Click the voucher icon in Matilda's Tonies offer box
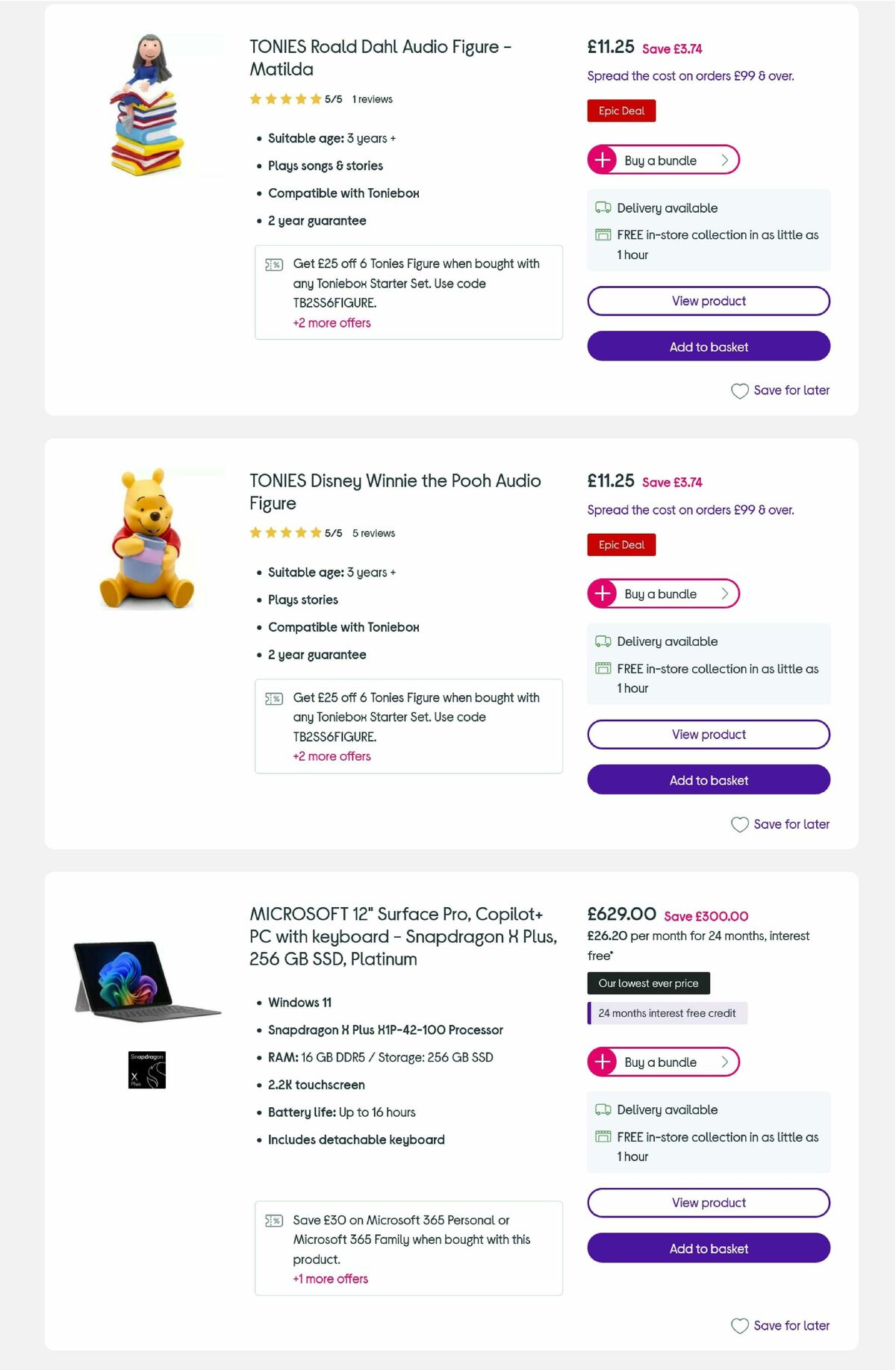This screenshot has width=896, height=1370. point(274,264)
